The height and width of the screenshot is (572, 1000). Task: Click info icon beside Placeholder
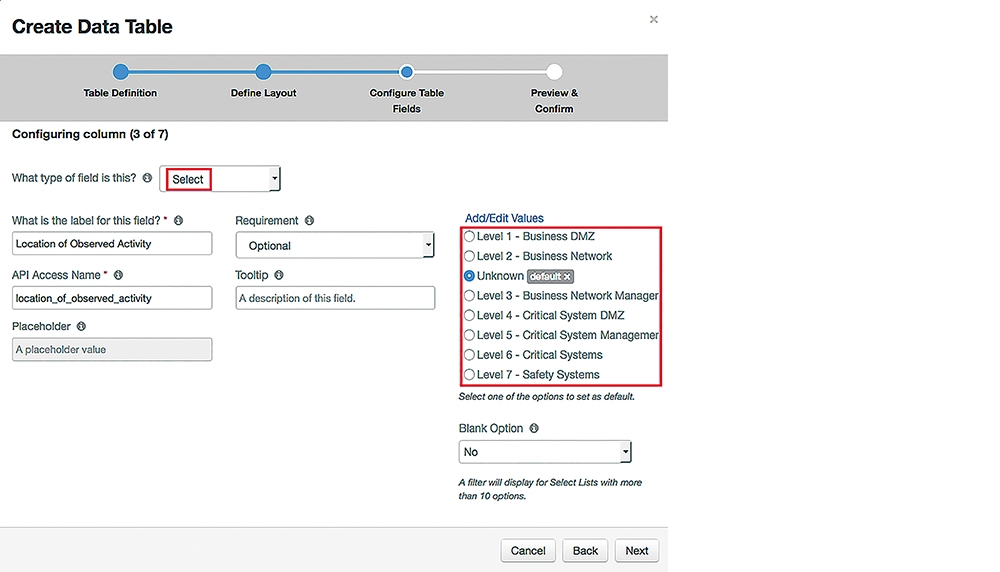[x=81, y=326]
